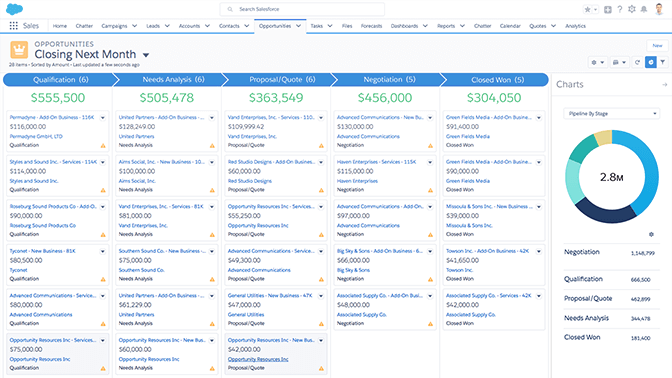This screenshot has width=672, height=378.
Task: Open Permadyne GmbH, LTD account link
Action: [36, 136]
